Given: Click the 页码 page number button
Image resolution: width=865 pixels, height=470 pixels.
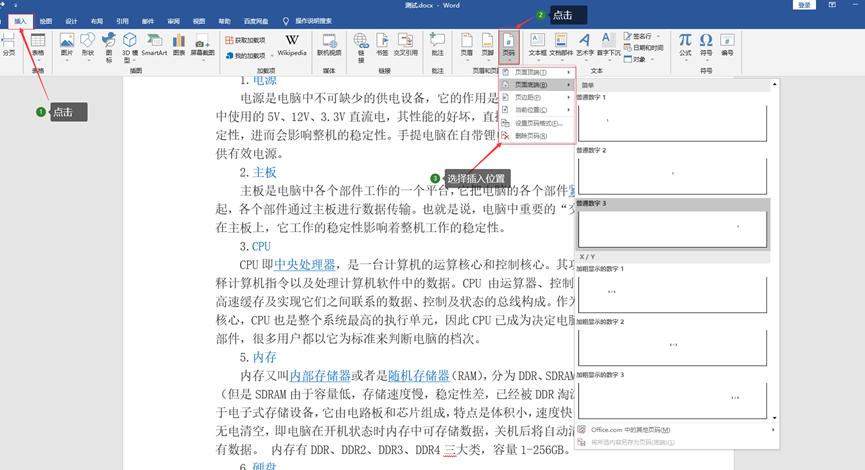Looking at the screenshot, I should point(509,47).
